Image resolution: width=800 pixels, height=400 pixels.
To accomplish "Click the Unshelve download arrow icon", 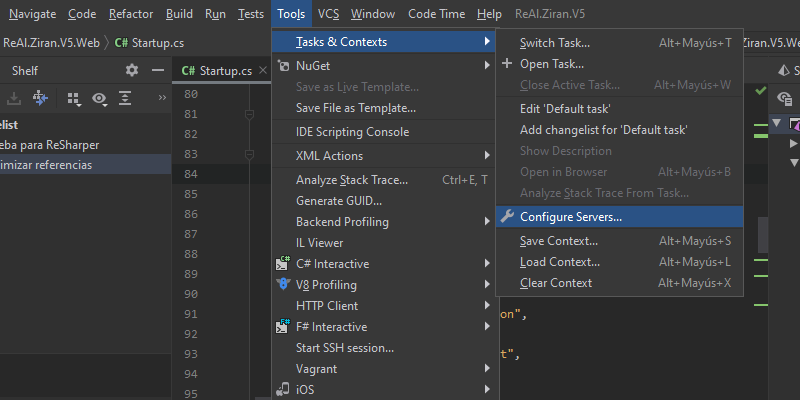I will (14, 98).
